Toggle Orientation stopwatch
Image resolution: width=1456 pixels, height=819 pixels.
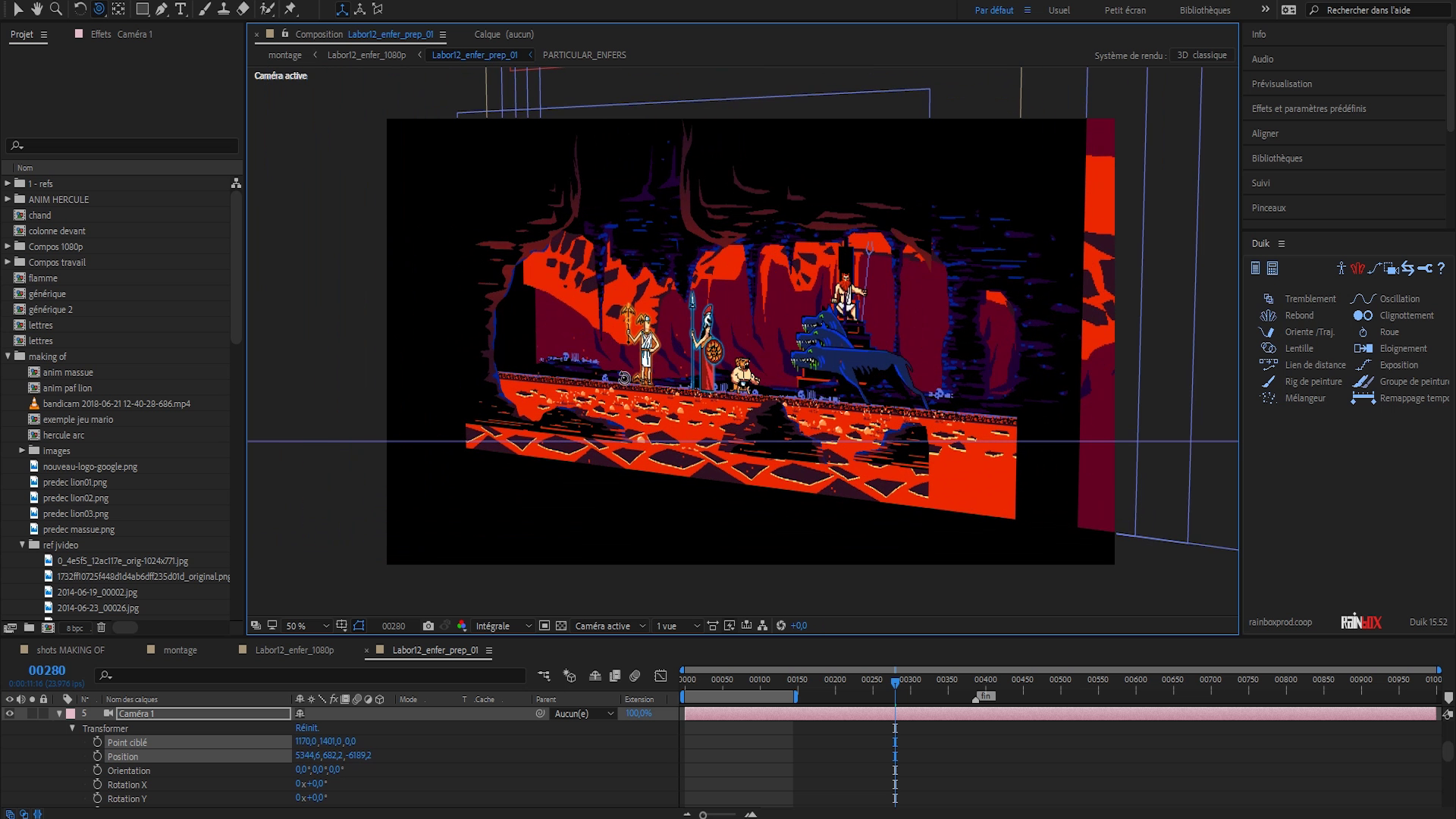coord(97,770)
